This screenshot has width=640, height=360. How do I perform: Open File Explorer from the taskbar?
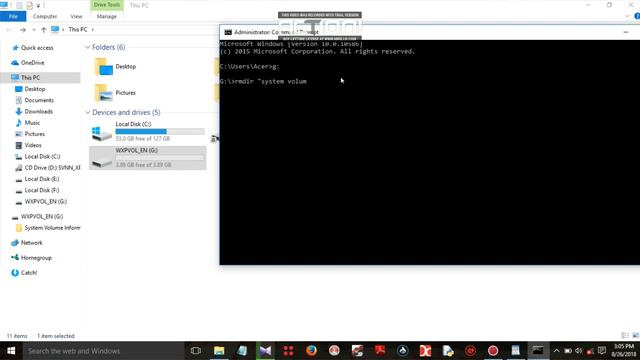[219, 351]
